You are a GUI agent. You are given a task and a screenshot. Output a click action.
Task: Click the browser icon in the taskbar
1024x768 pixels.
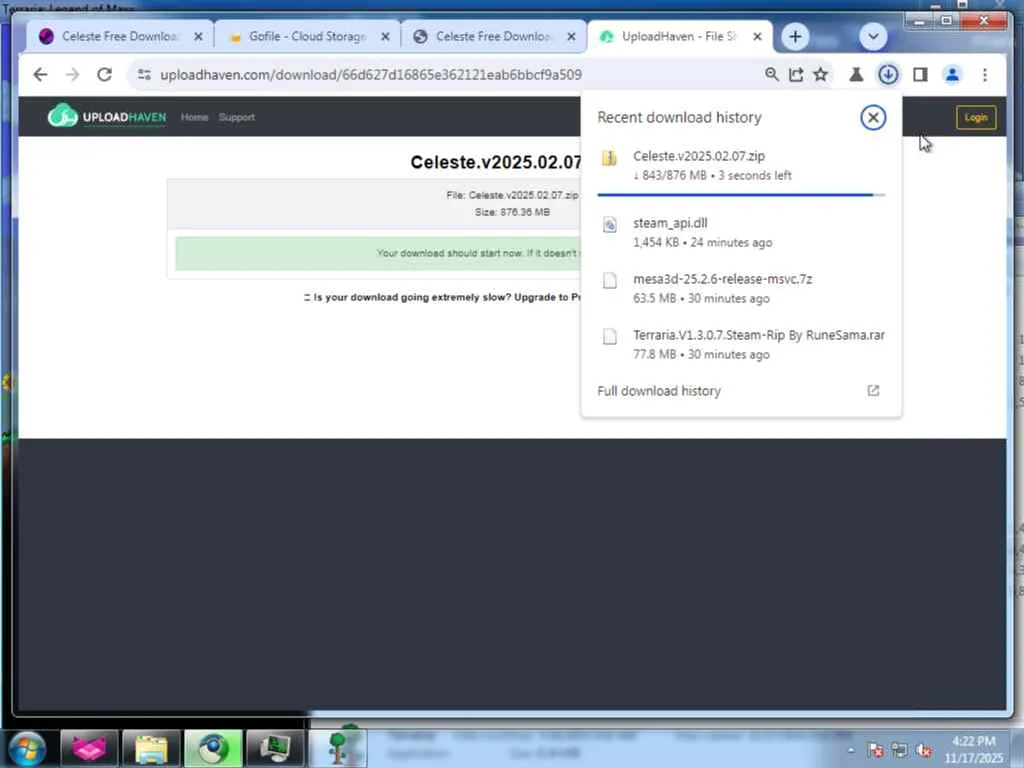point(213,748)
